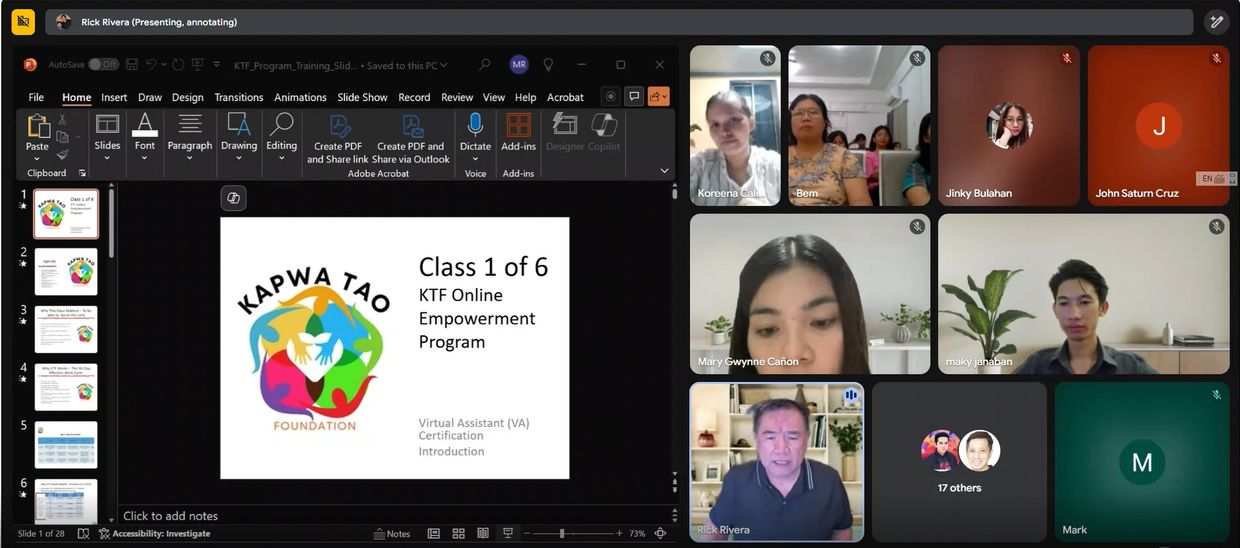Screen dimensions: 1240x548
Task: Click the record button icon near Acrobat tab
Action: coord(610,97)
